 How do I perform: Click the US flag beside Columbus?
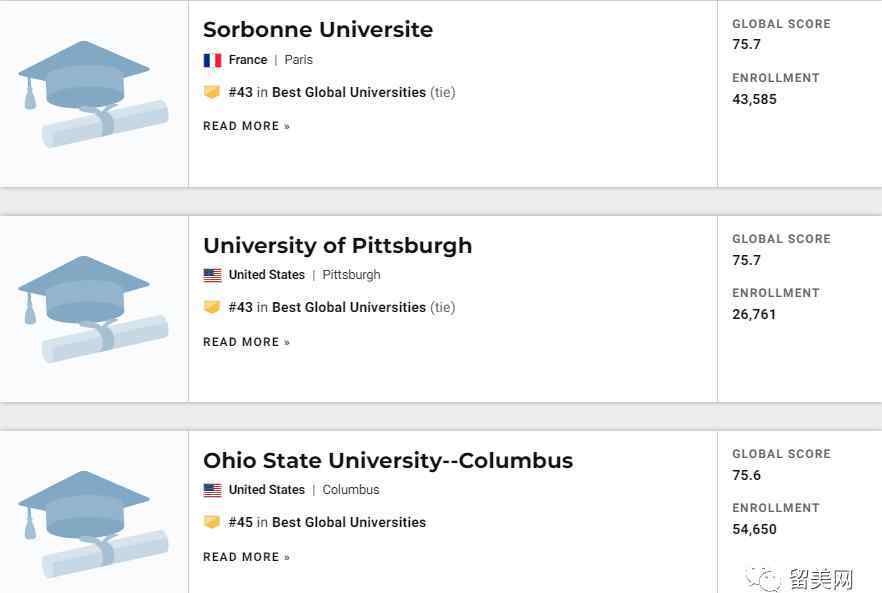212,490
